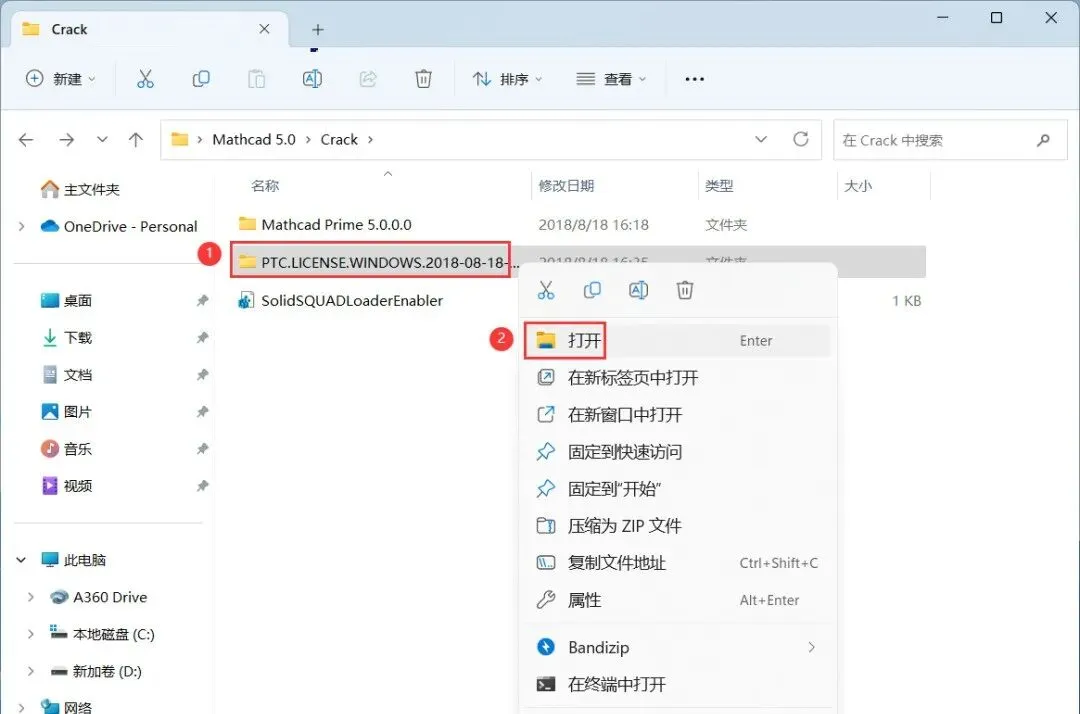Open 图片 in quick access

pyautogui.click(x=67, y=412)
